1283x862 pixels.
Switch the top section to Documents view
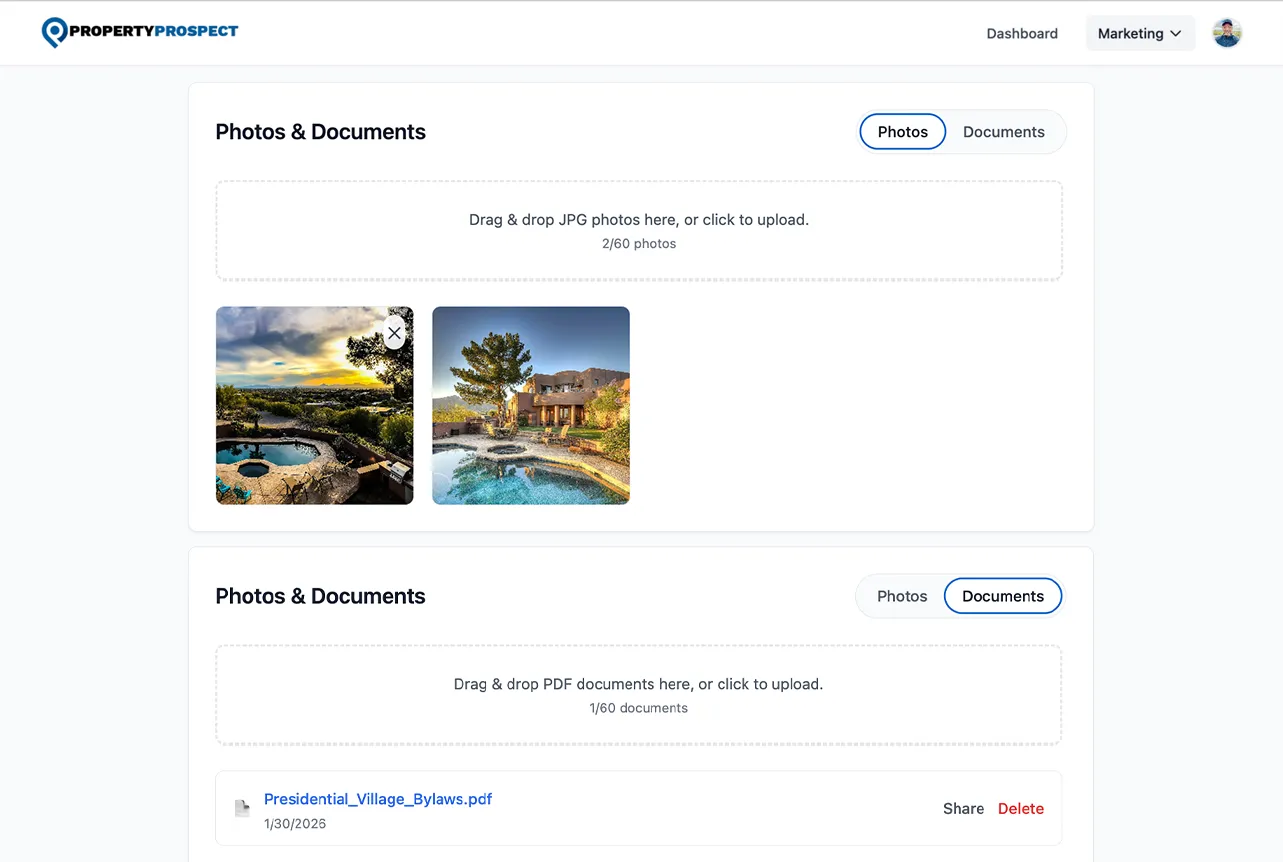1004,131
